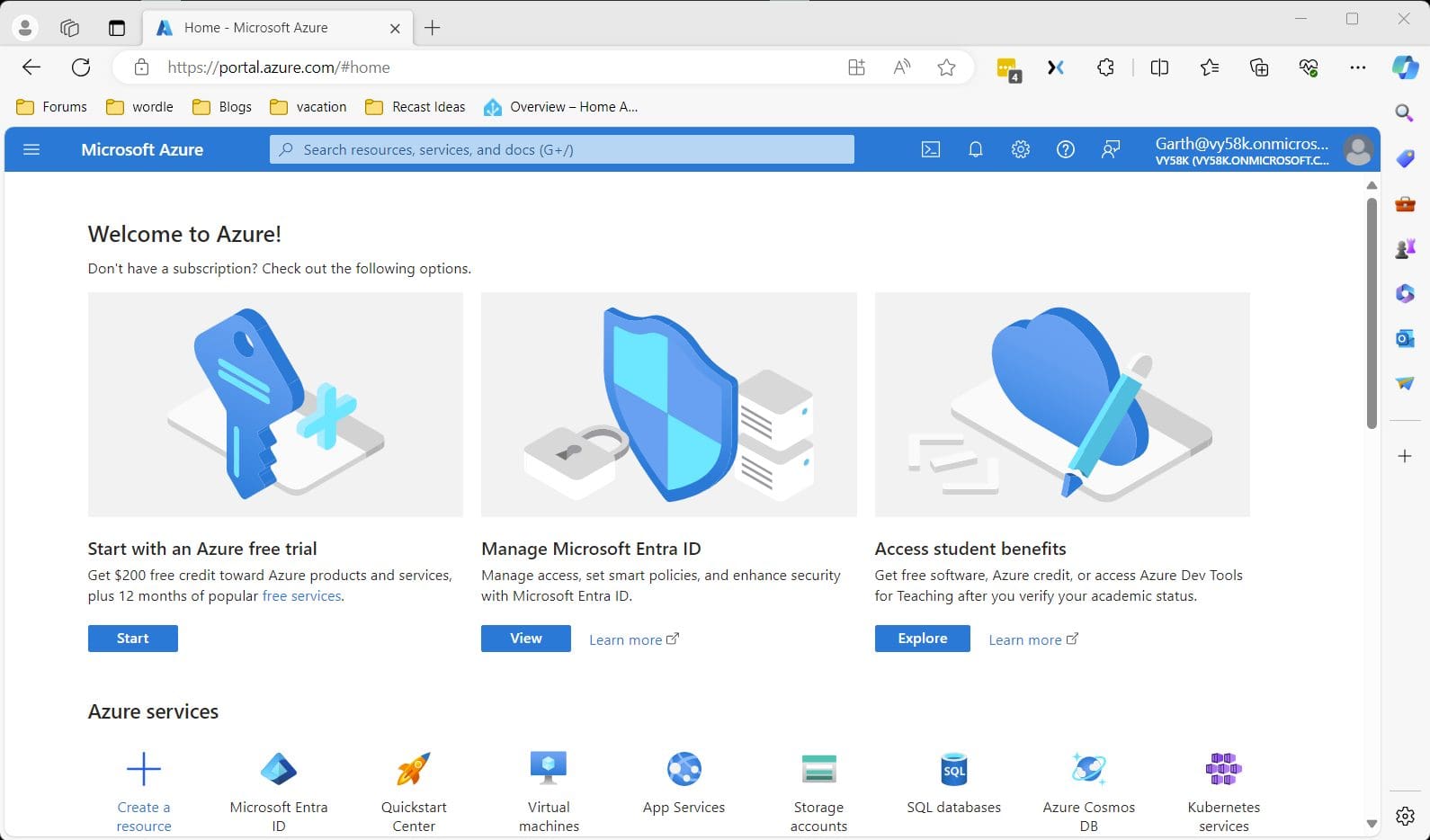
Task: Focus the Search resources, services, and docs box
Action: click(562, 149)
